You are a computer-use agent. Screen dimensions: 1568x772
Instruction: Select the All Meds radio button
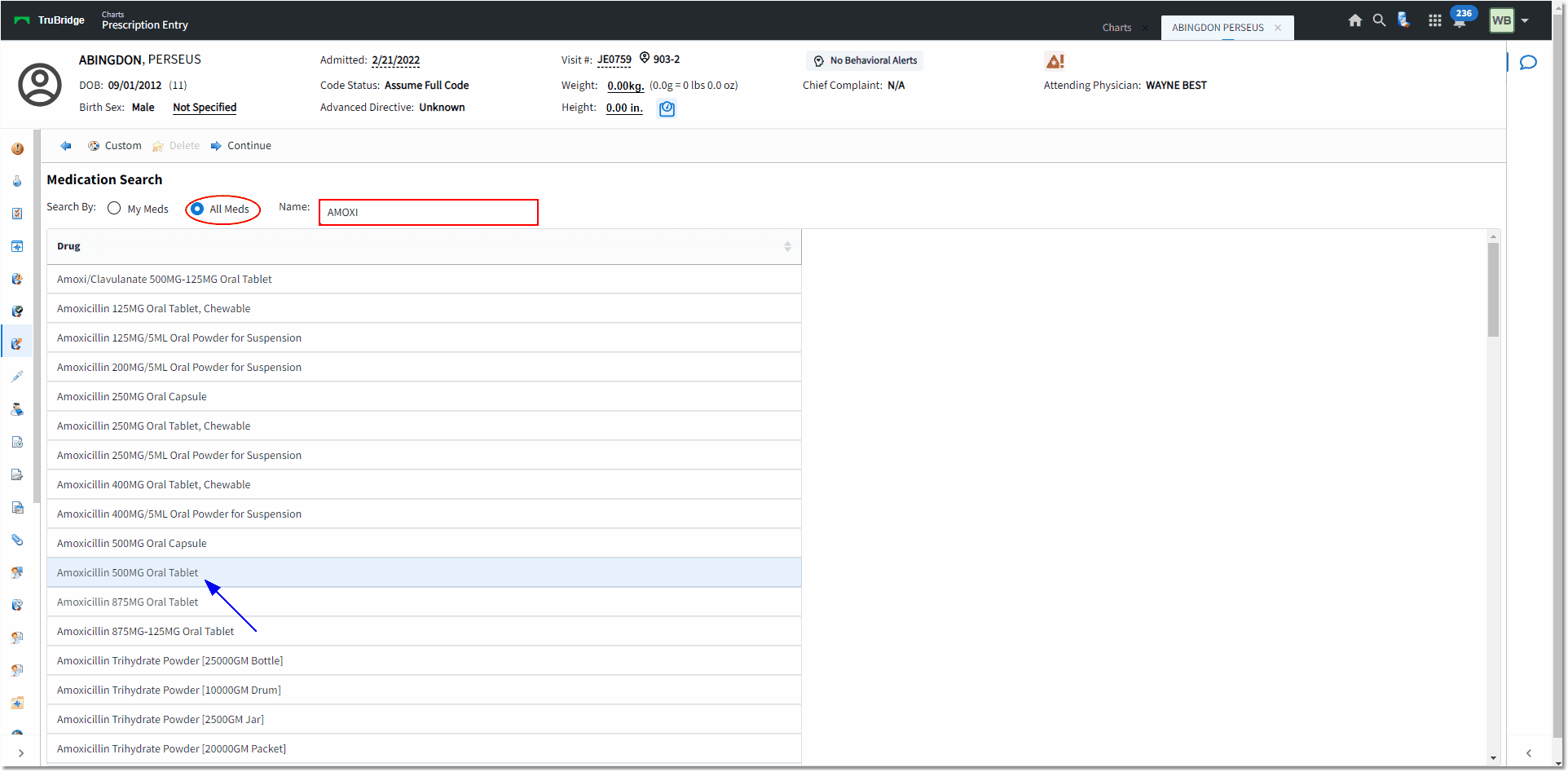point(197,209)
